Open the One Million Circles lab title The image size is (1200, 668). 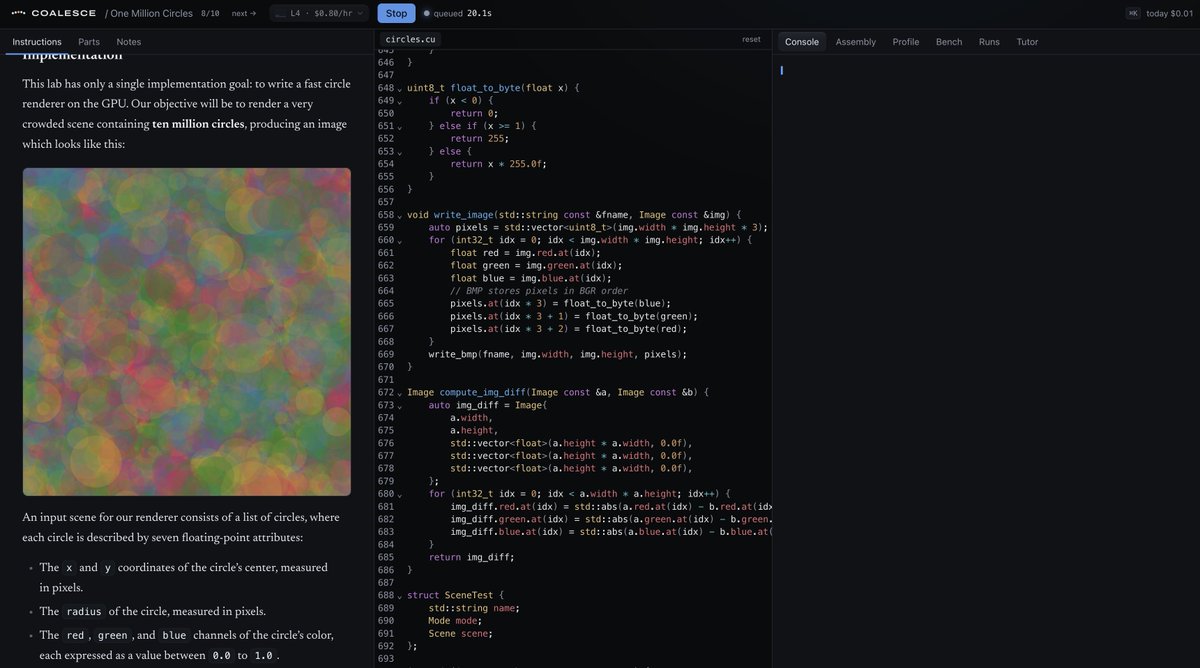pos(151,13)
